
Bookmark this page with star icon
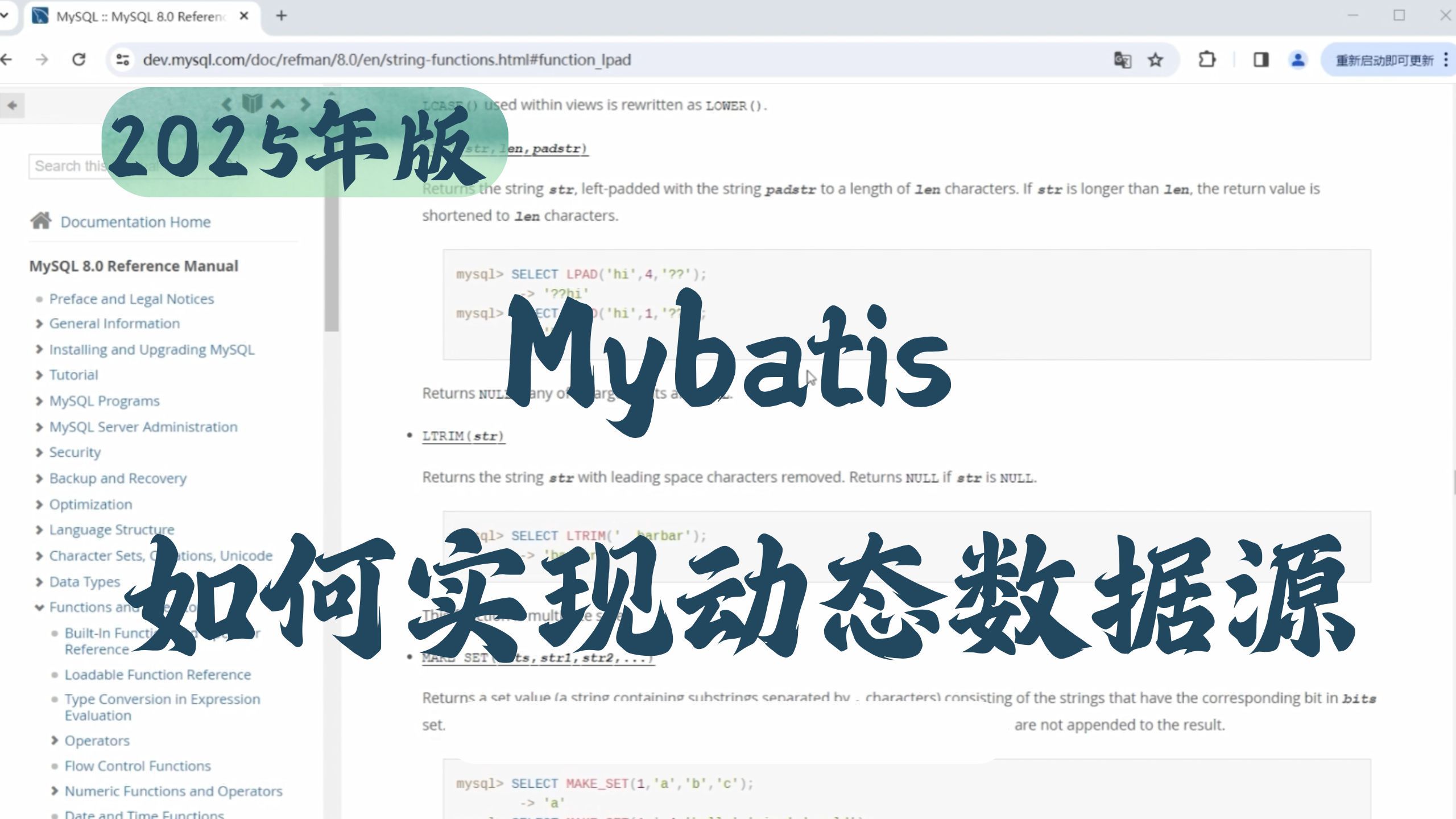1155,60
